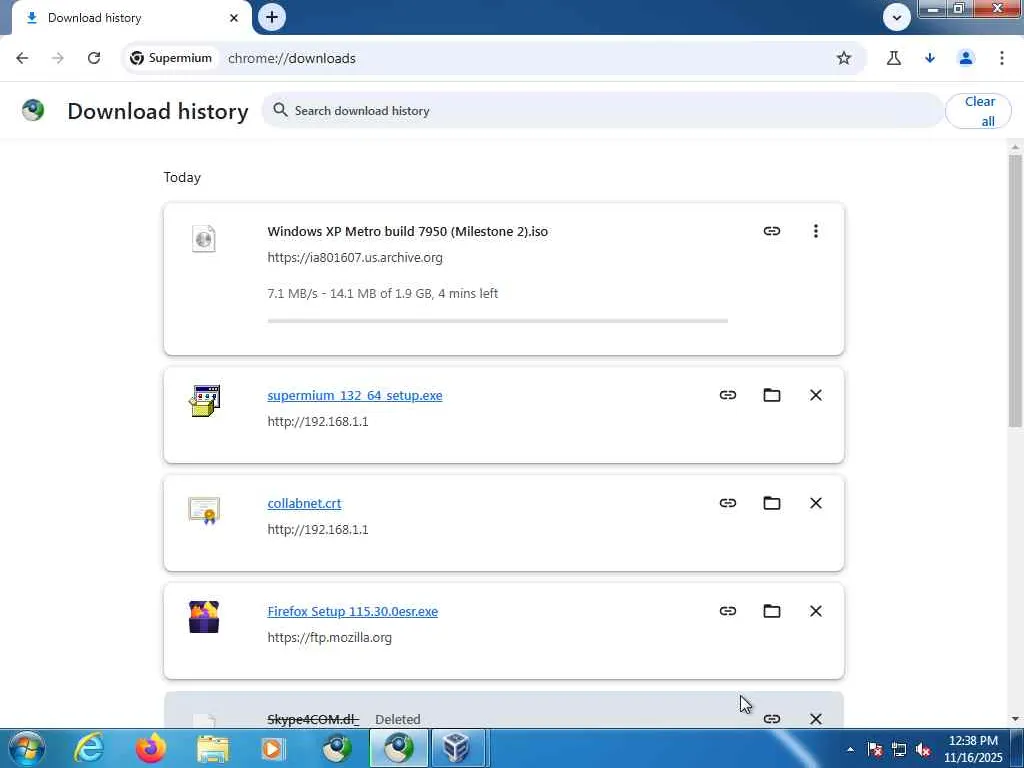Open VirtualBox from the taskbar
The width and height of the screenshot is (1024, 768).
tap(456, 748)
